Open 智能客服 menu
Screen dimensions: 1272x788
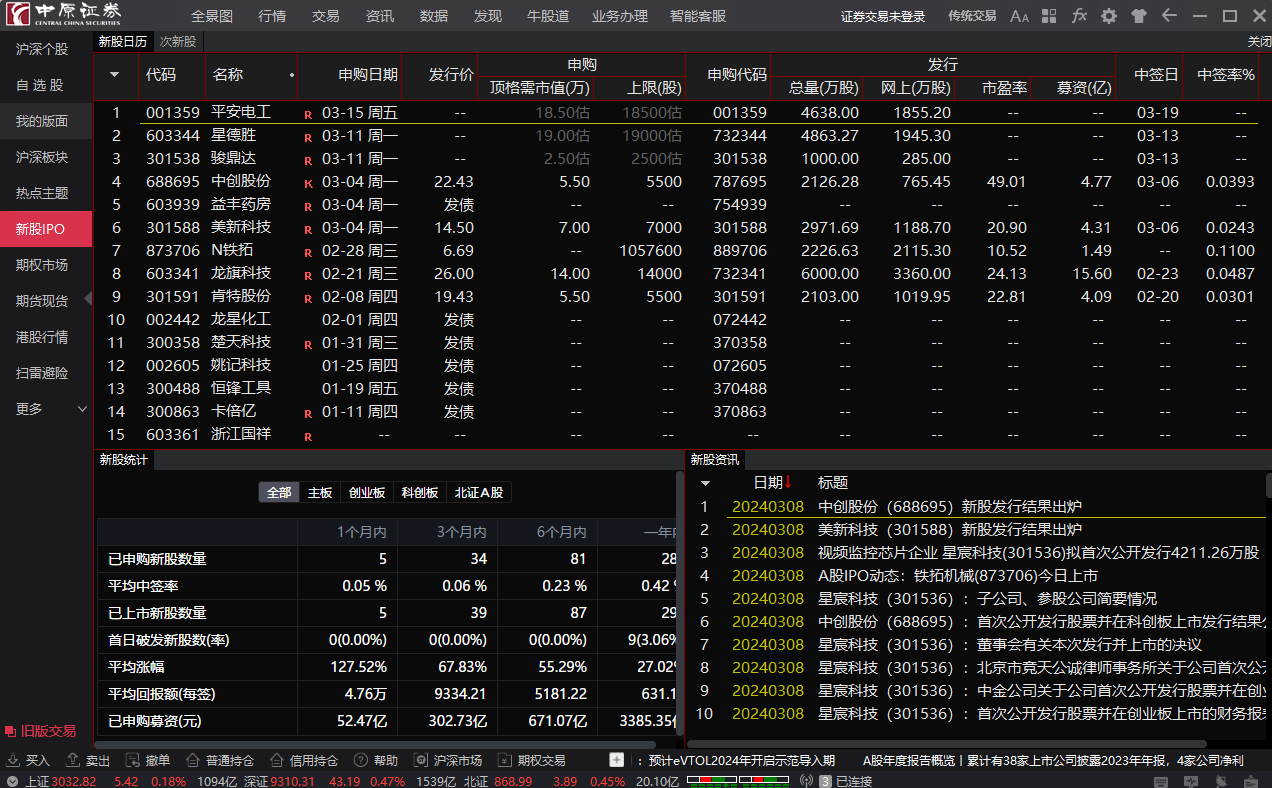pos(698,16)
